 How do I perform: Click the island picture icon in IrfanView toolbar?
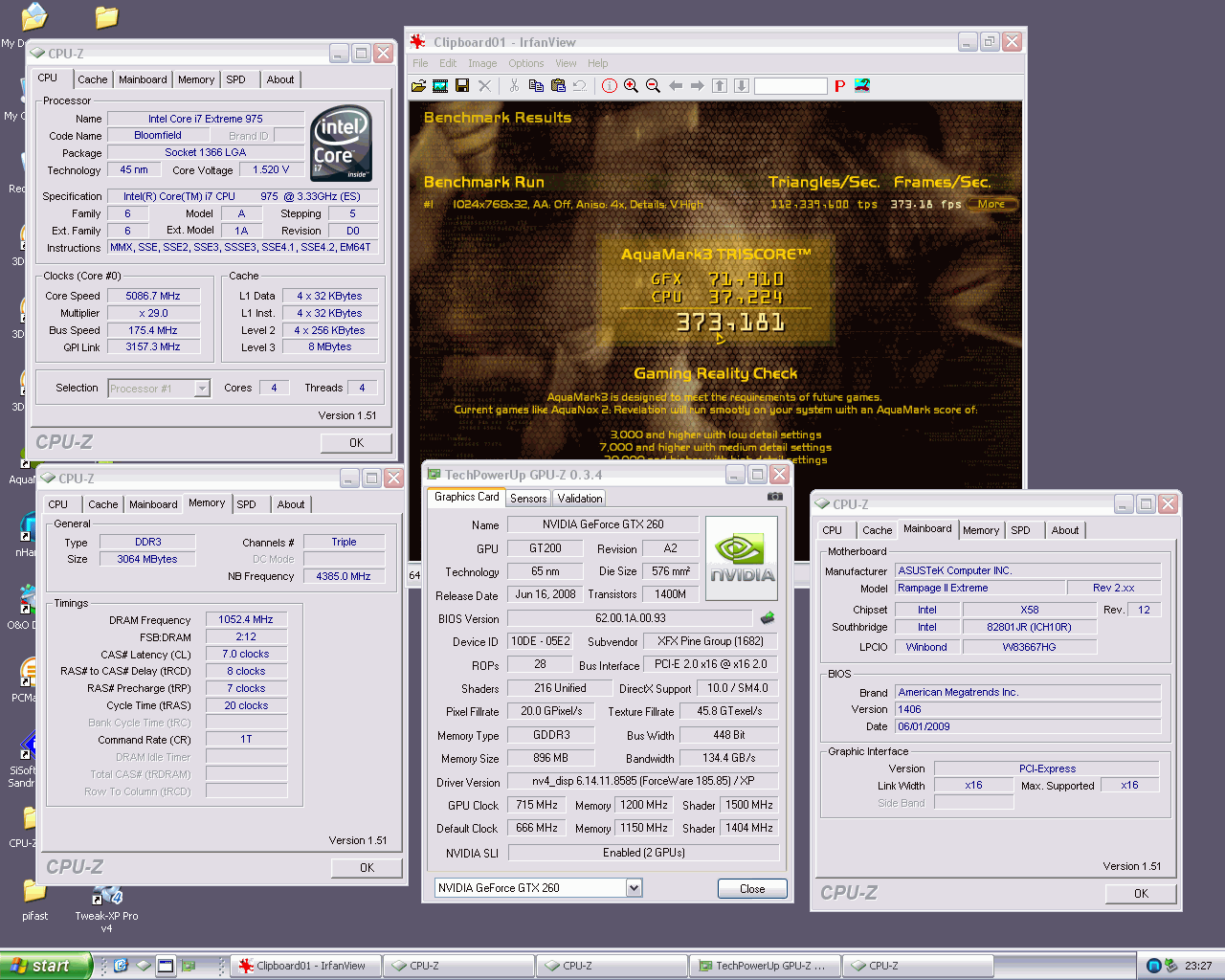click(862, 86)
